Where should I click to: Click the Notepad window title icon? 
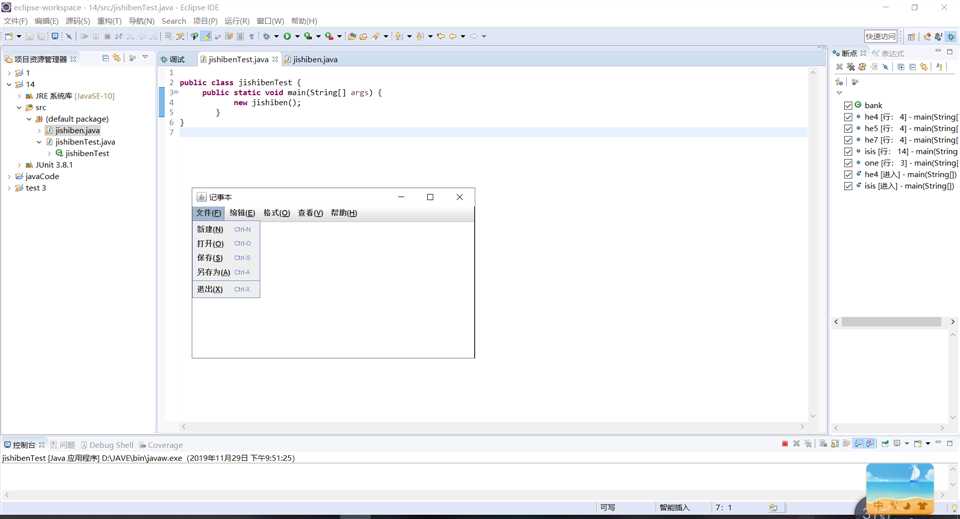[x=201, y=197]
